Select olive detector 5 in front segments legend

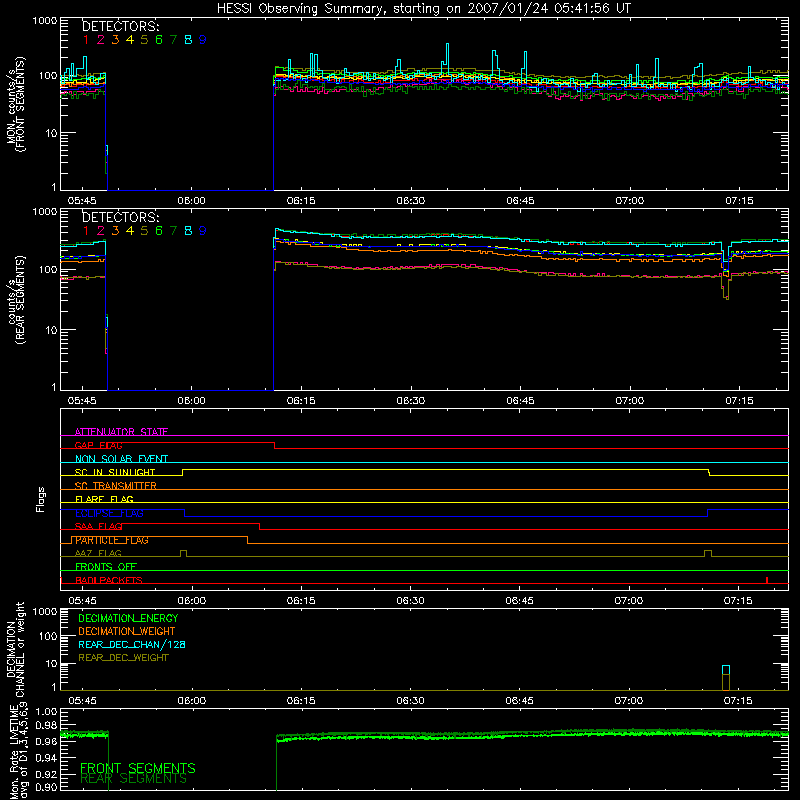(144, 39)
